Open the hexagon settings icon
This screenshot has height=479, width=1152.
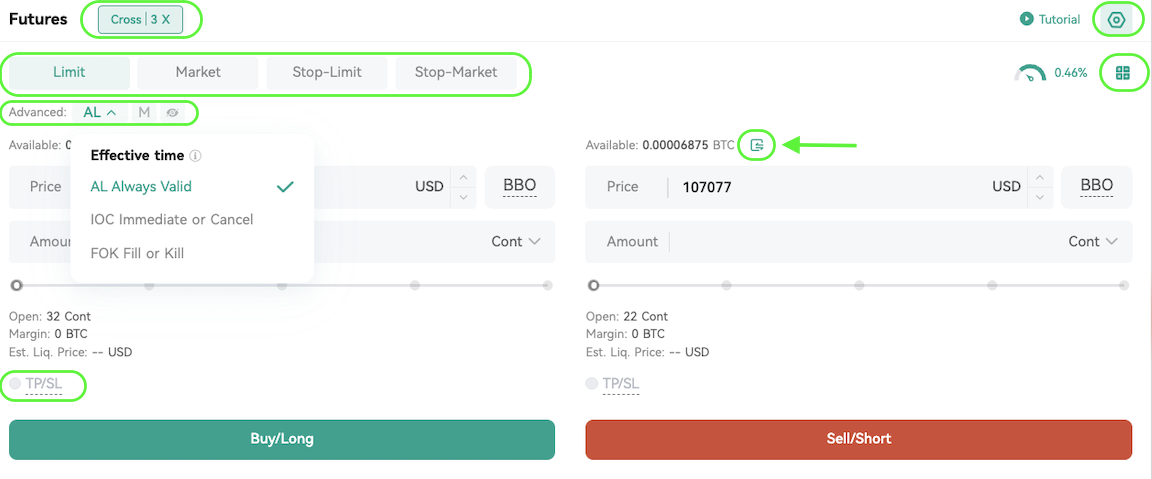[1116, 20]
